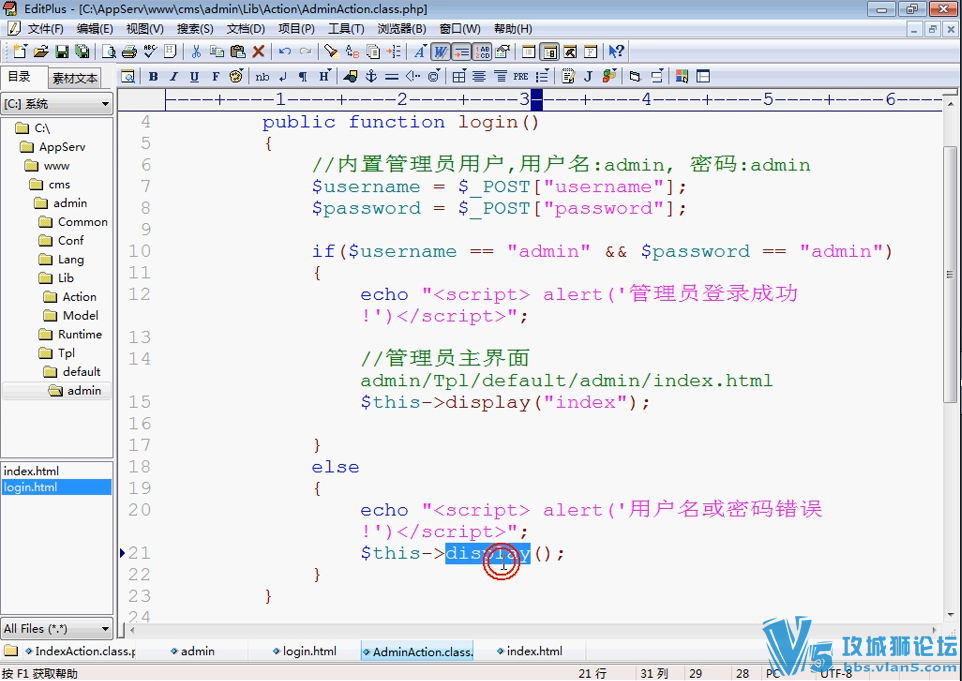Click the Print icon

(129, 52)
